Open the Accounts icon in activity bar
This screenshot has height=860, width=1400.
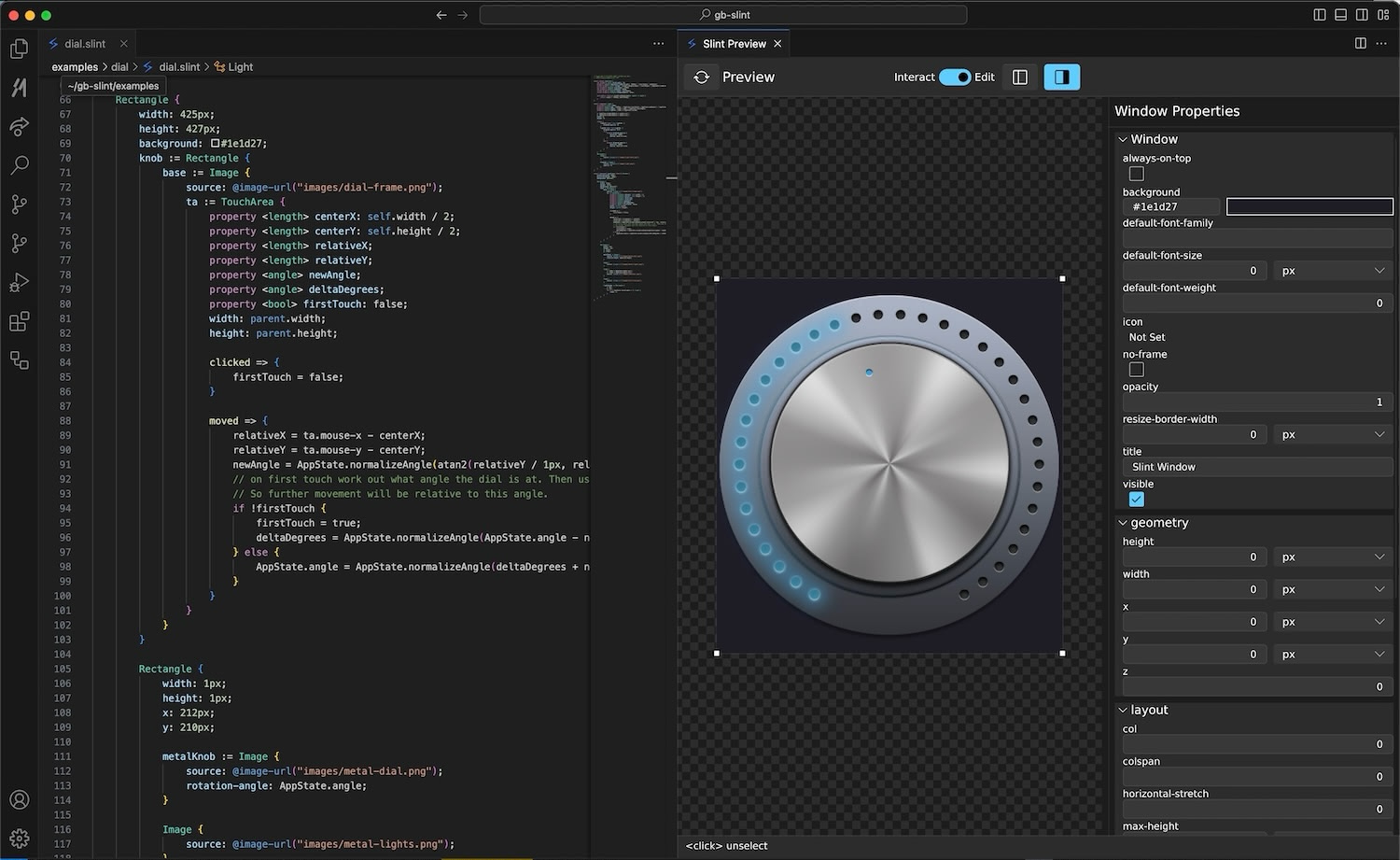pyautogui.click(x=19, y=799)
